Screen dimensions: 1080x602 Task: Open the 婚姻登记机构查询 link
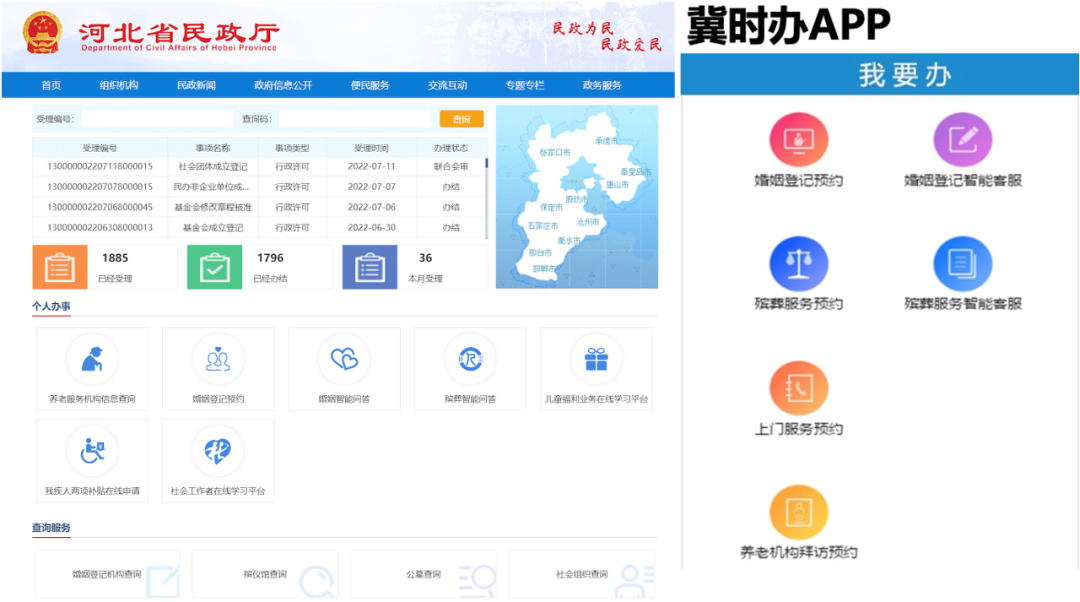(107, 574)
